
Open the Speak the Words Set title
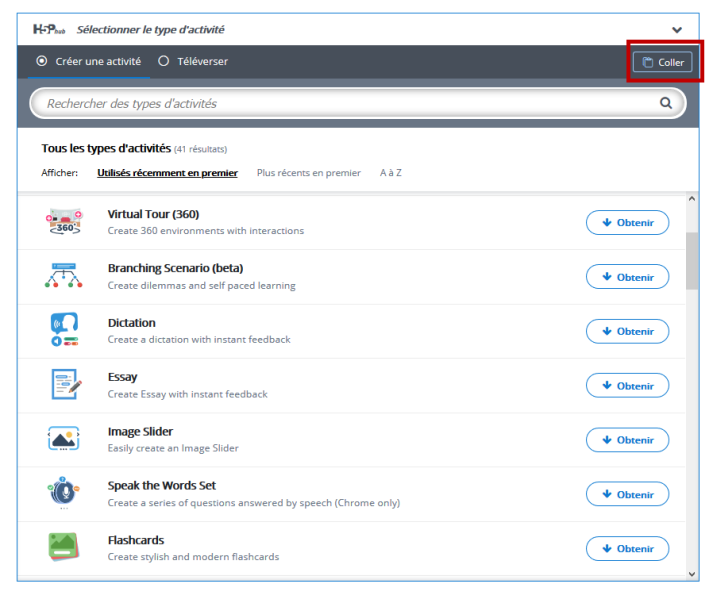[161, 486]
